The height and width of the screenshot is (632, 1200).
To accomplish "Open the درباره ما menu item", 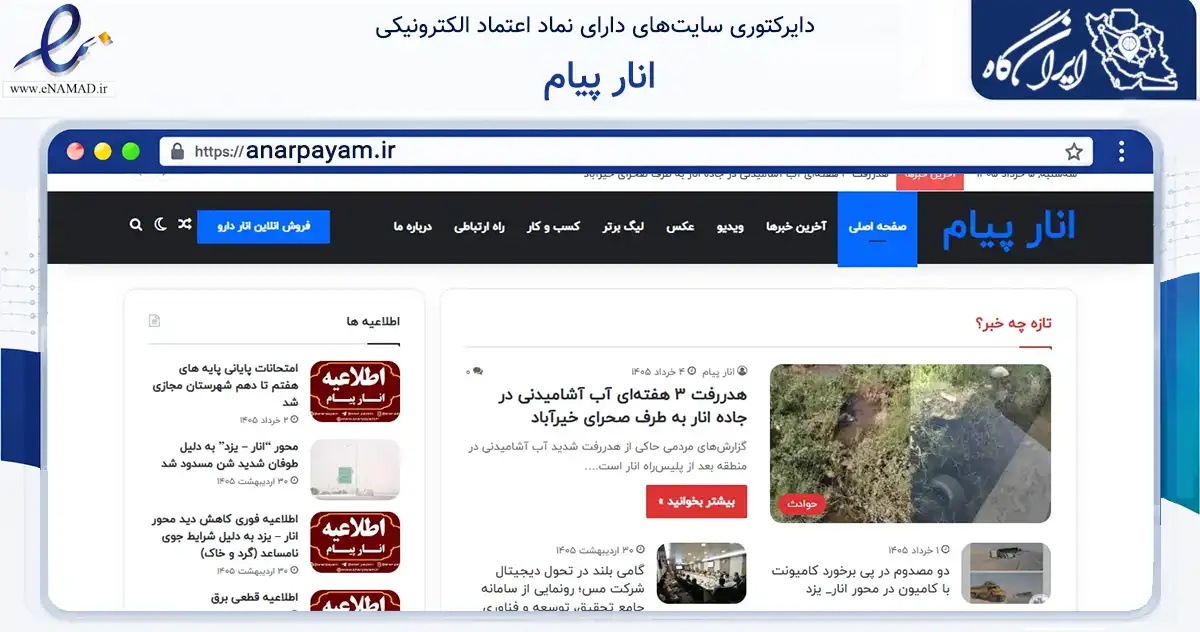I will pyautogui.click(x=412, y=227).
